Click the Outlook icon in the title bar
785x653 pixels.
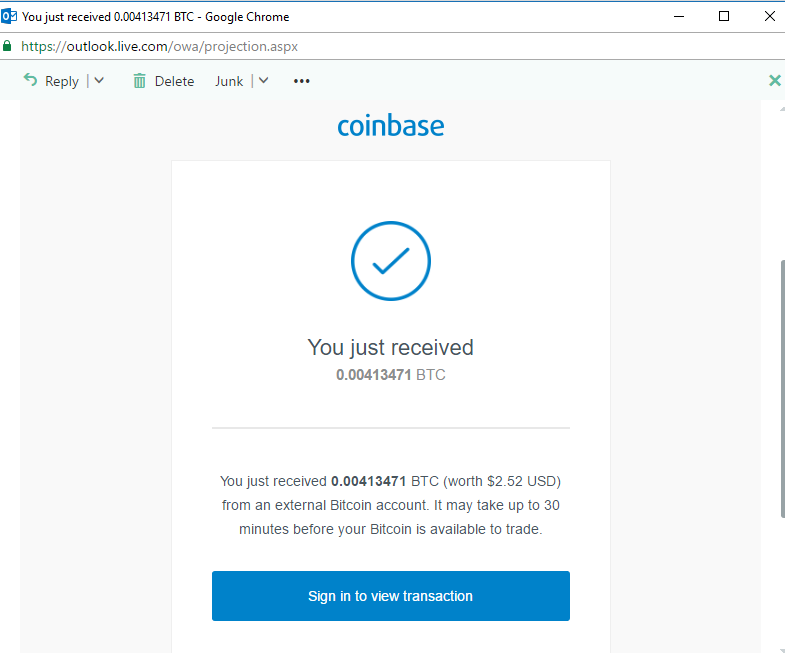coord(9,16)
